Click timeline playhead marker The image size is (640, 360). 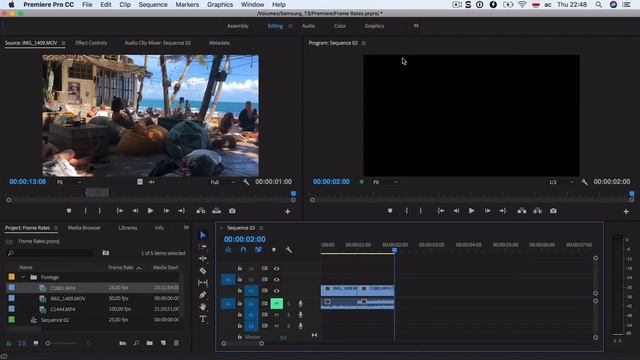(394, 250)
